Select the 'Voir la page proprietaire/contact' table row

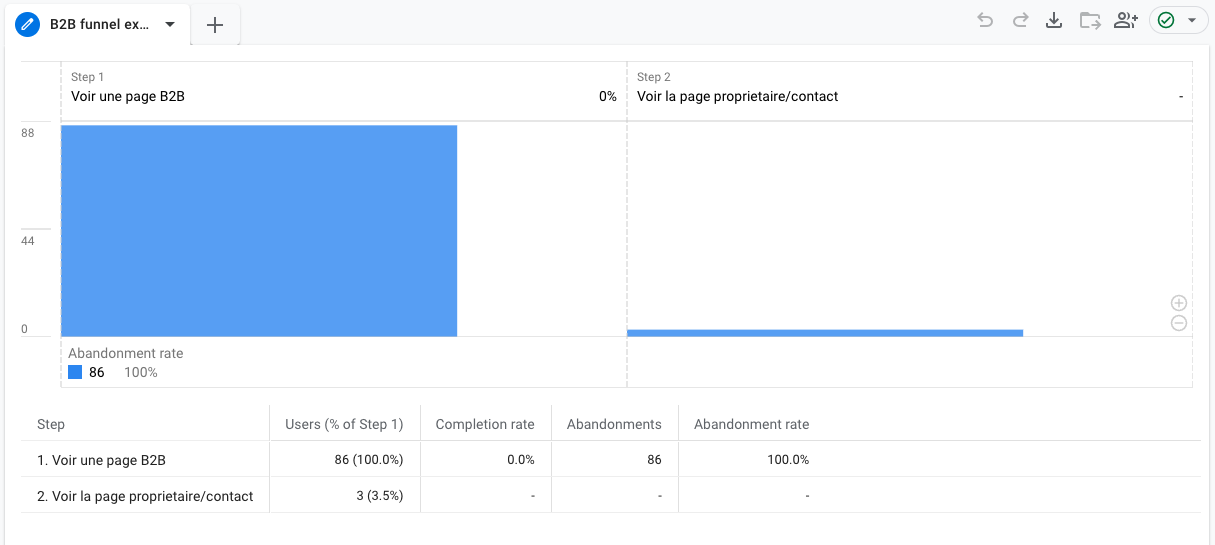coord(145,496)
